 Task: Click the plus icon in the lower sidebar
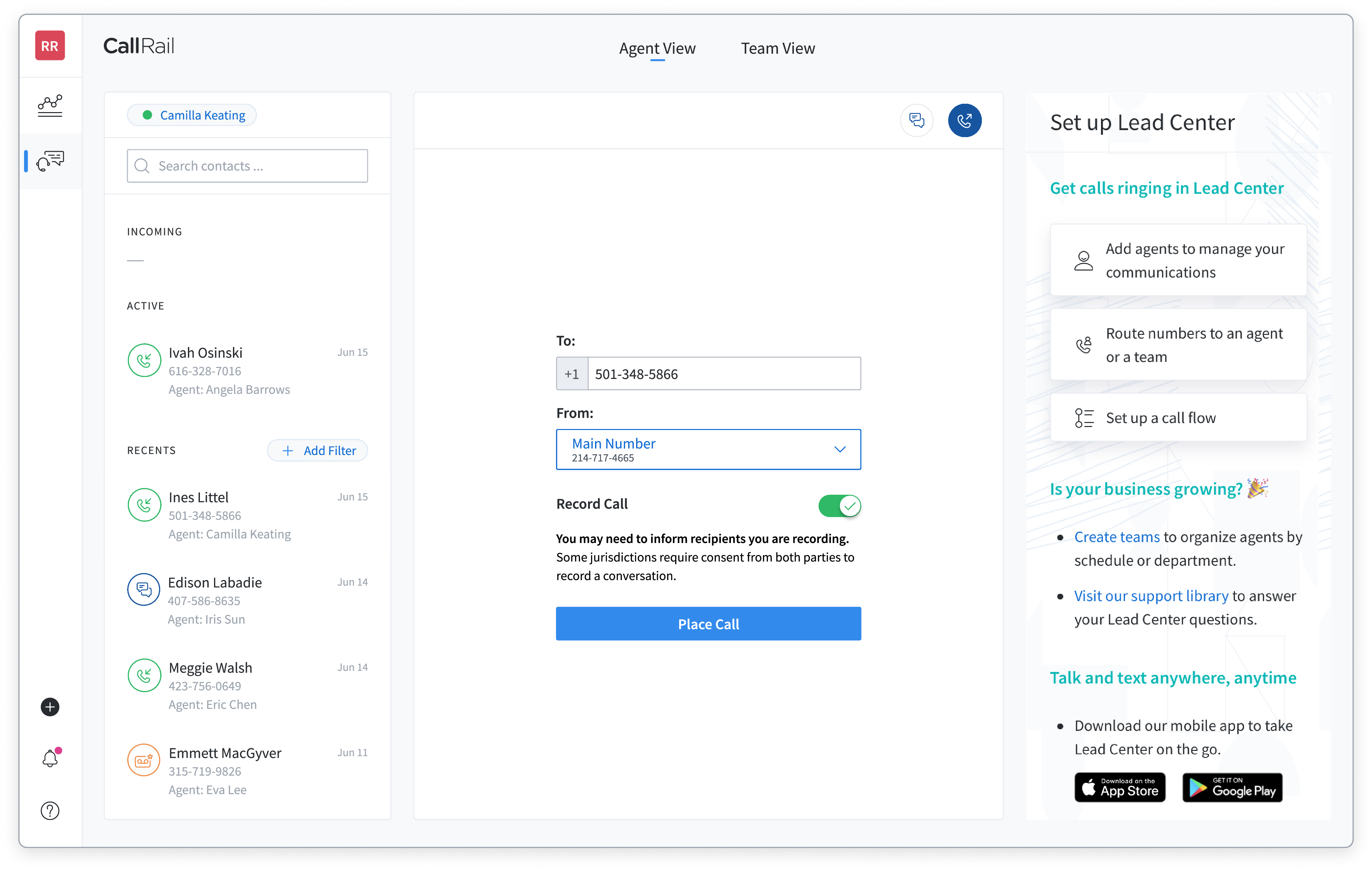point(50,707)
